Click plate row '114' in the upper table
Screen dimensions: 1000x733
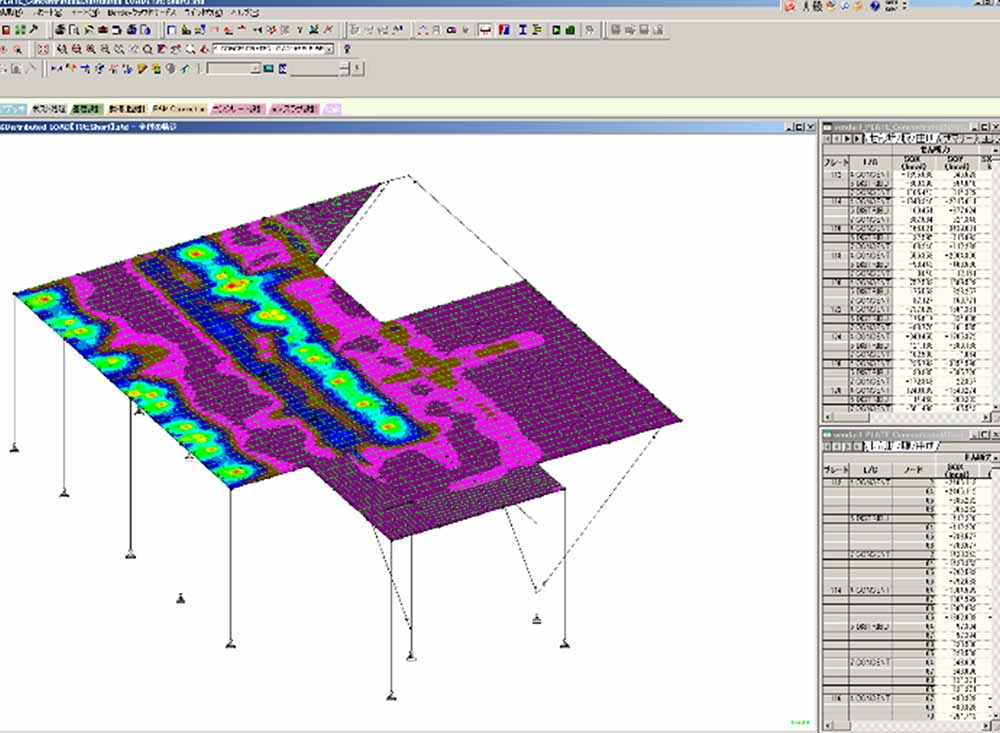point(835,201)
